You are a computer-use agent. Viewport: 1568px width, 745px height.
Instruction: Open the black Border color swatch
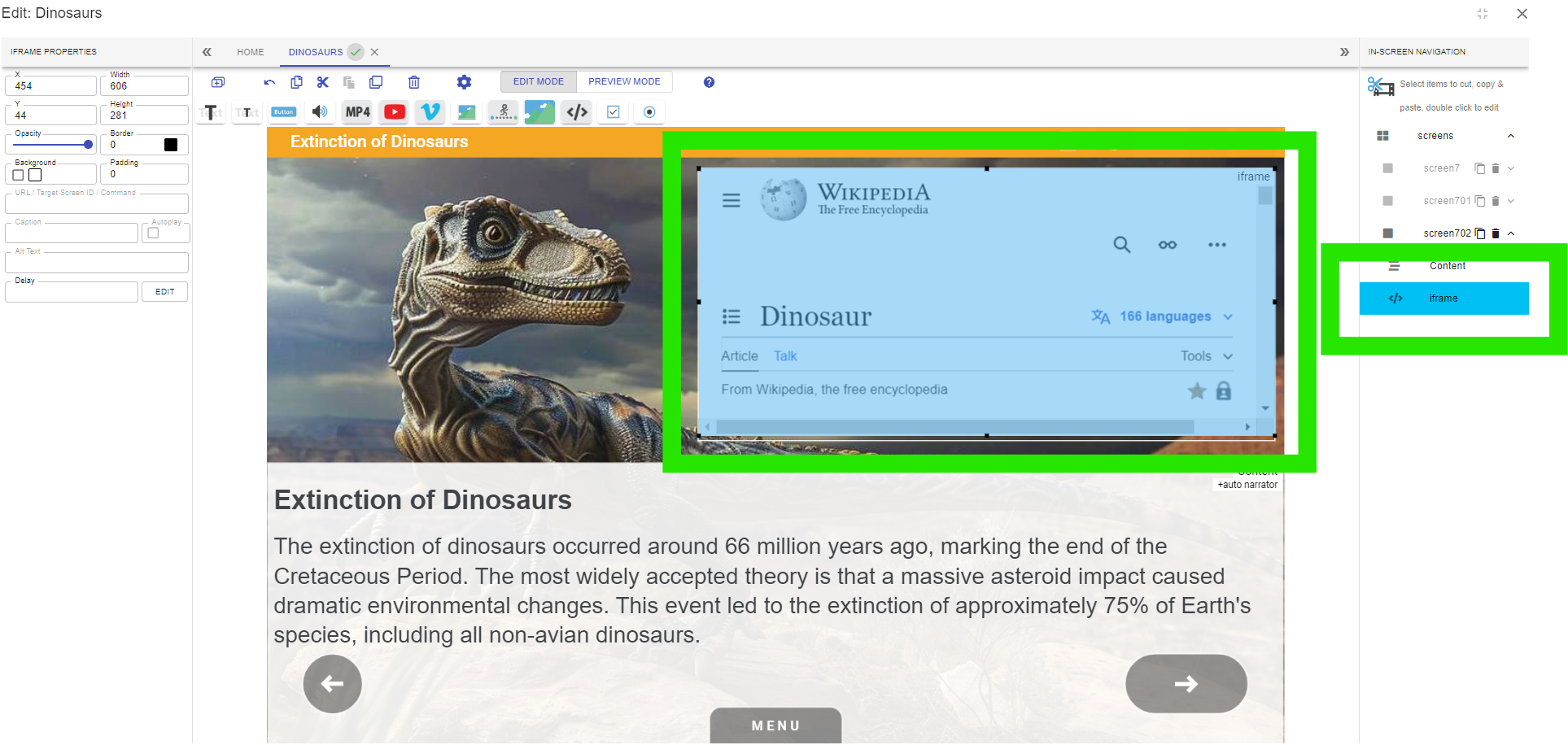pos(171,145)
